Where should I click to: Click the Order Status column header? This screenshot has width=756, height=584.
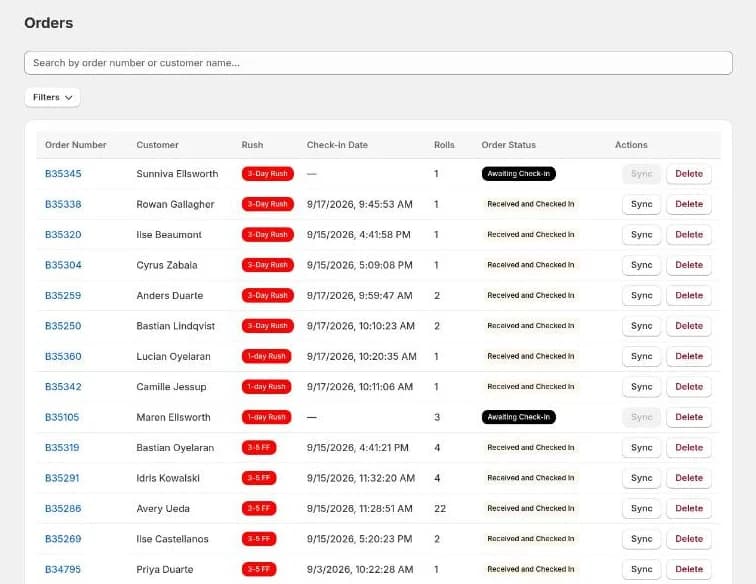coord(509,145)
